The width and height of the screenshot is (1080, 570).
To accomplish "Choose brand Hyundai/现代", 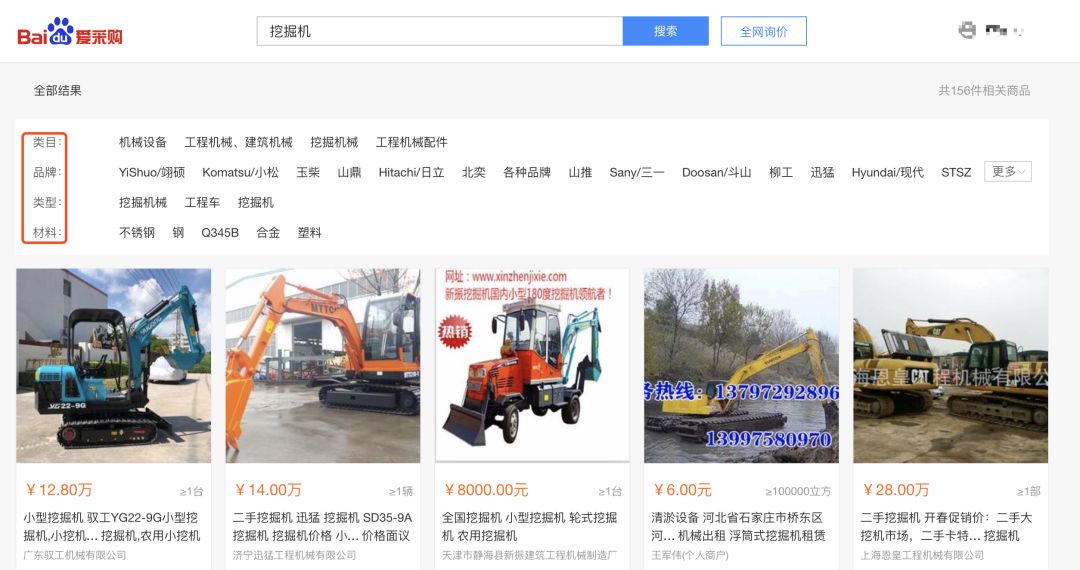I will click(887, 172).
